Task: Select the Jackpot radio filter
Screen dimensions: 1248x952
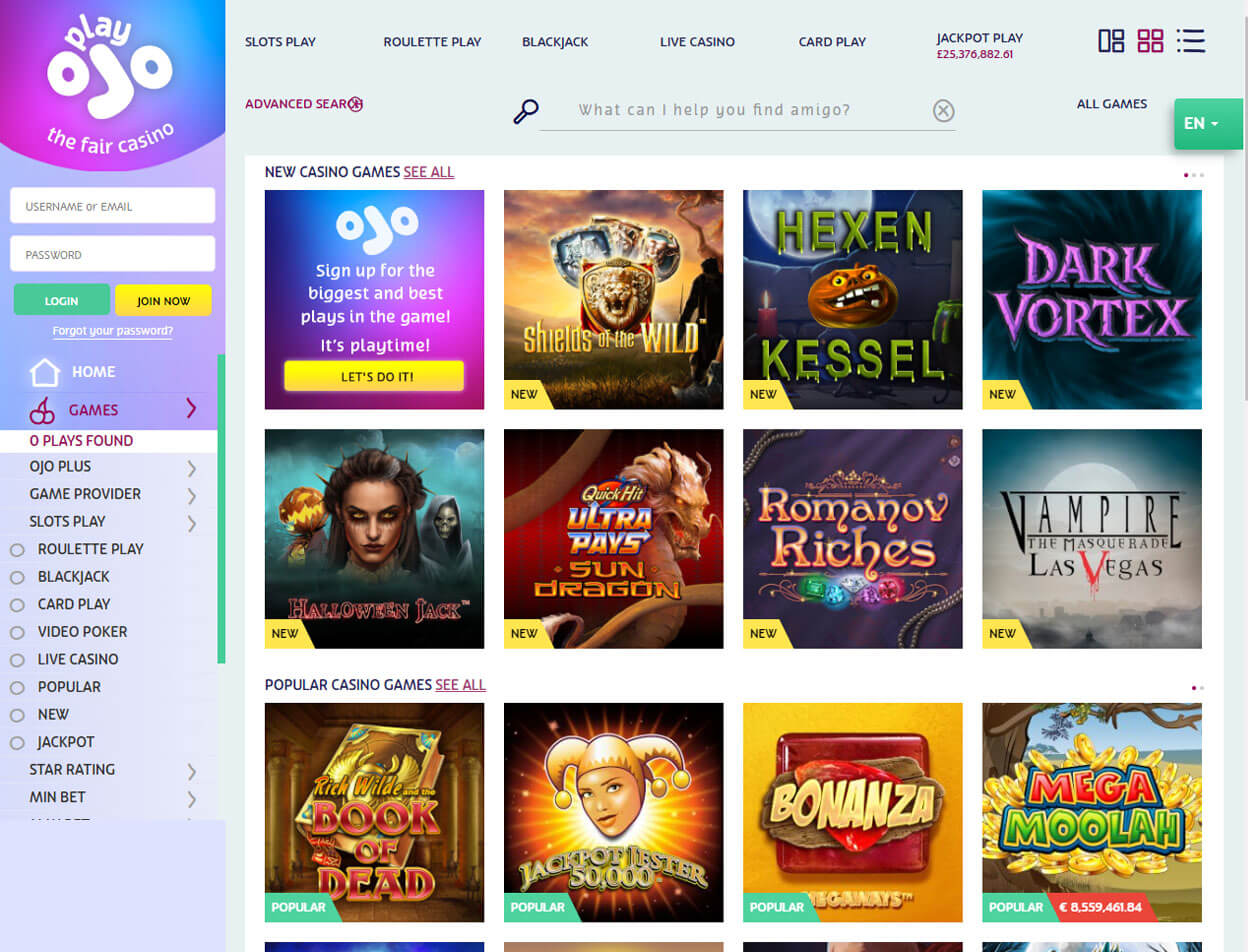Action: (x=17, y=743)
